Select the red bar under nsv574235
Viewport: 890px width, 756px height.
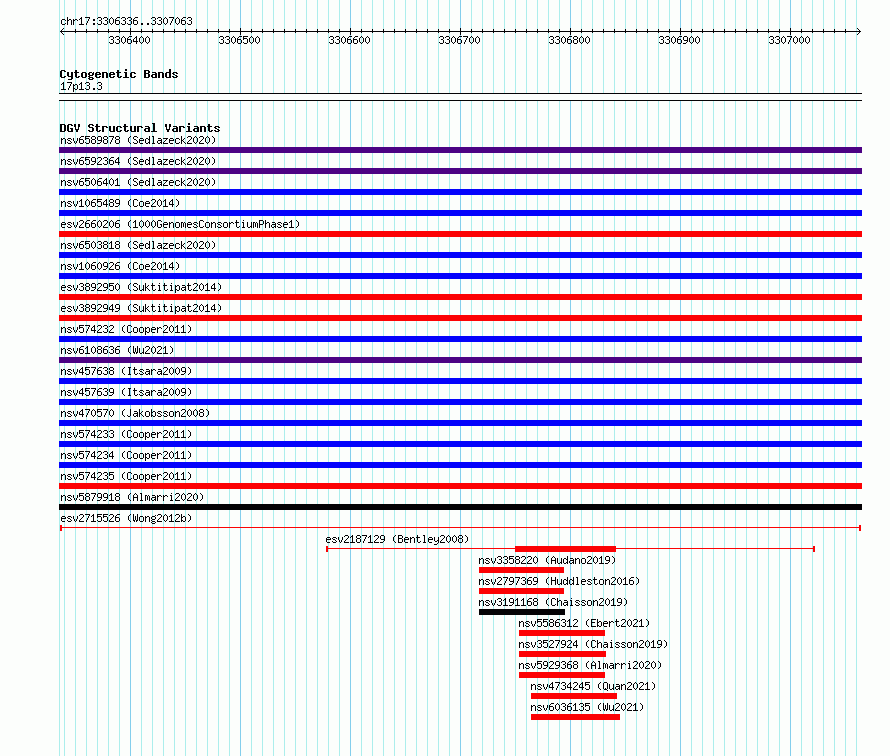point(460,486)
